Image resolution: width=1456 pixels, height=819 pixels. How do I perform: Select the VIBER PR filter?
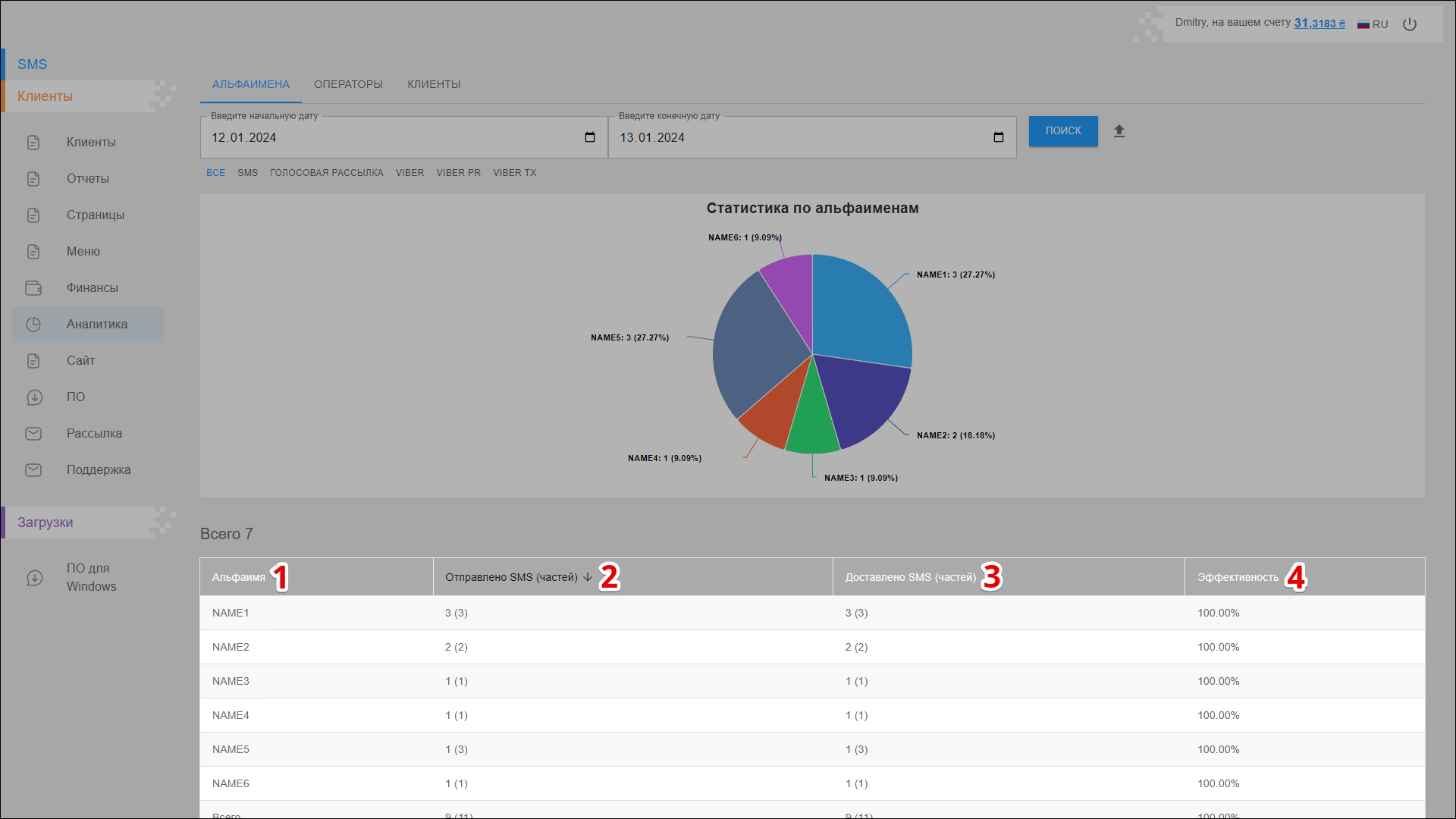pyautogui.click(x=458, y=173)
